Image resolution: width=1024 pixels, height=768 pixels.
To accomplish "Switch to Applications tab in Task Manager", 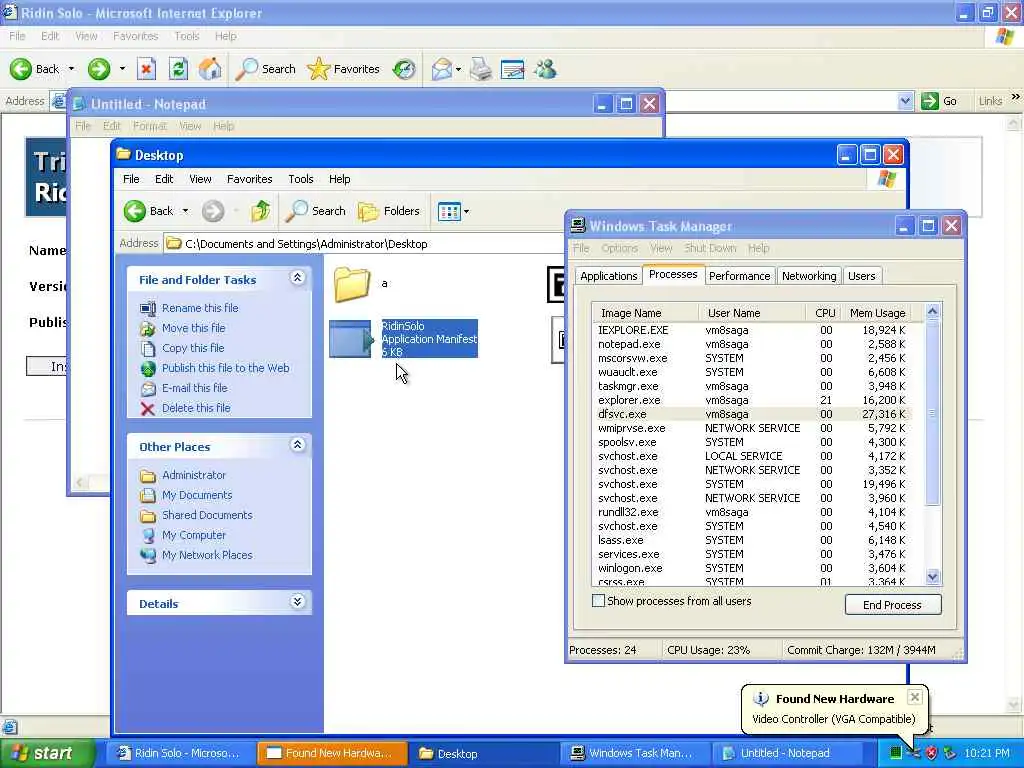I will 608,276.
